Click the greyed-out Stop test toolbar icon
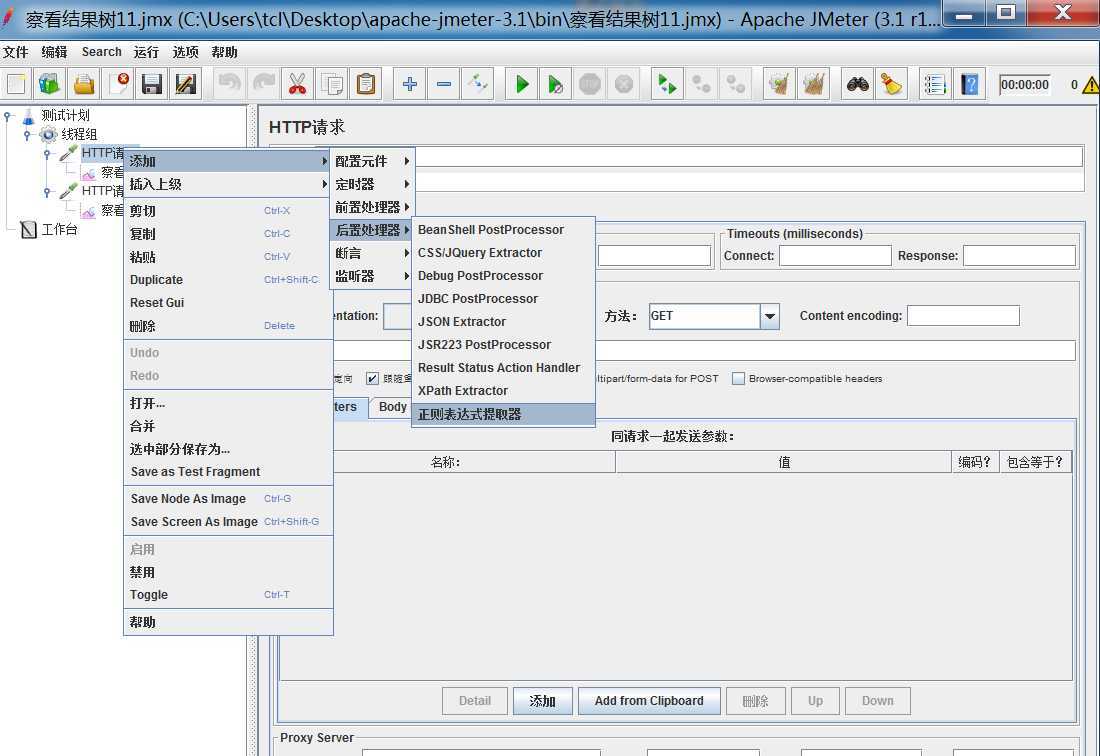1100x756 pixels. click(589, 85)
